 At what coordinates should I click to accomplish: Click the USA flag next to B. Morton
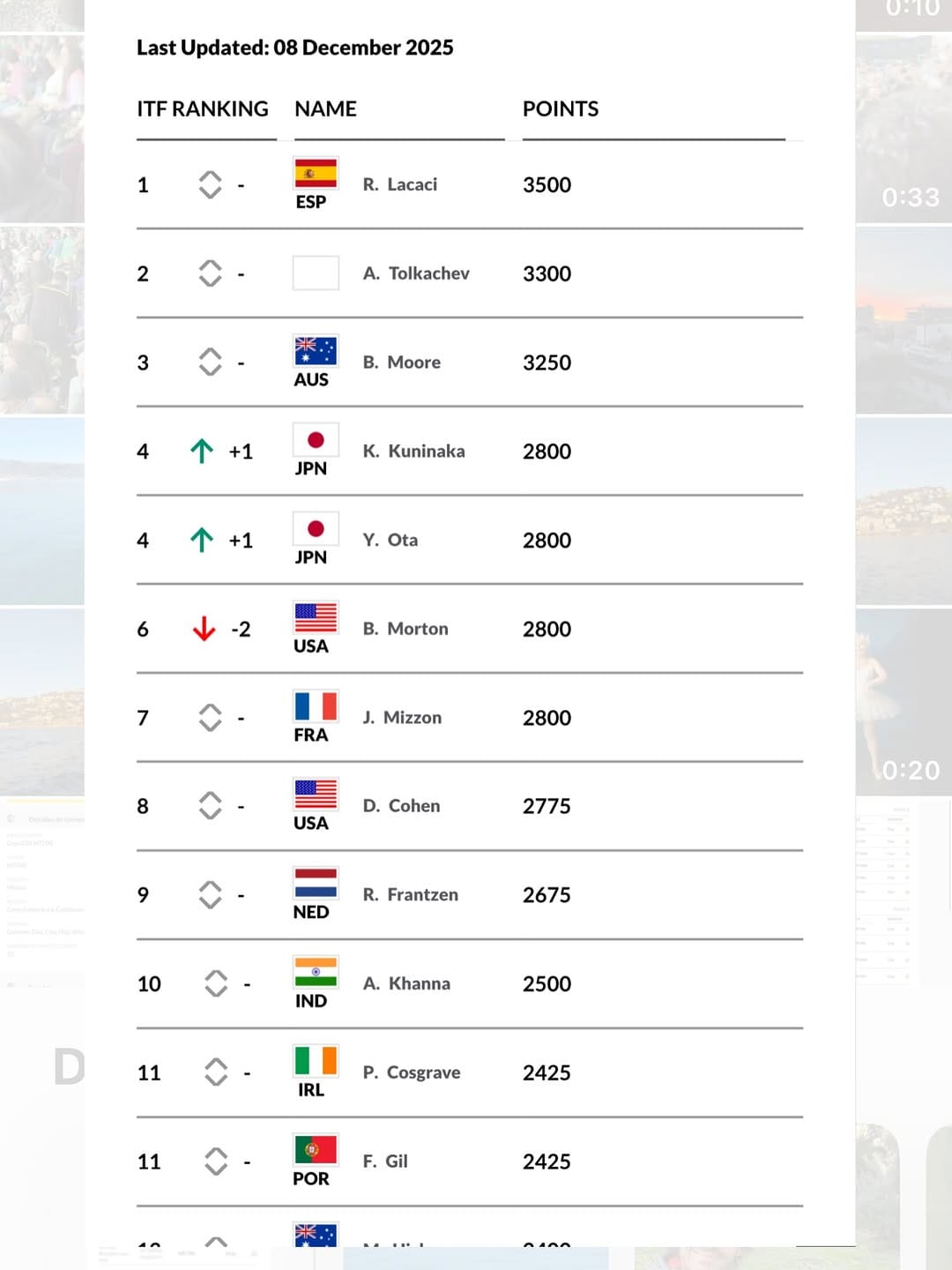click(316, 617)
